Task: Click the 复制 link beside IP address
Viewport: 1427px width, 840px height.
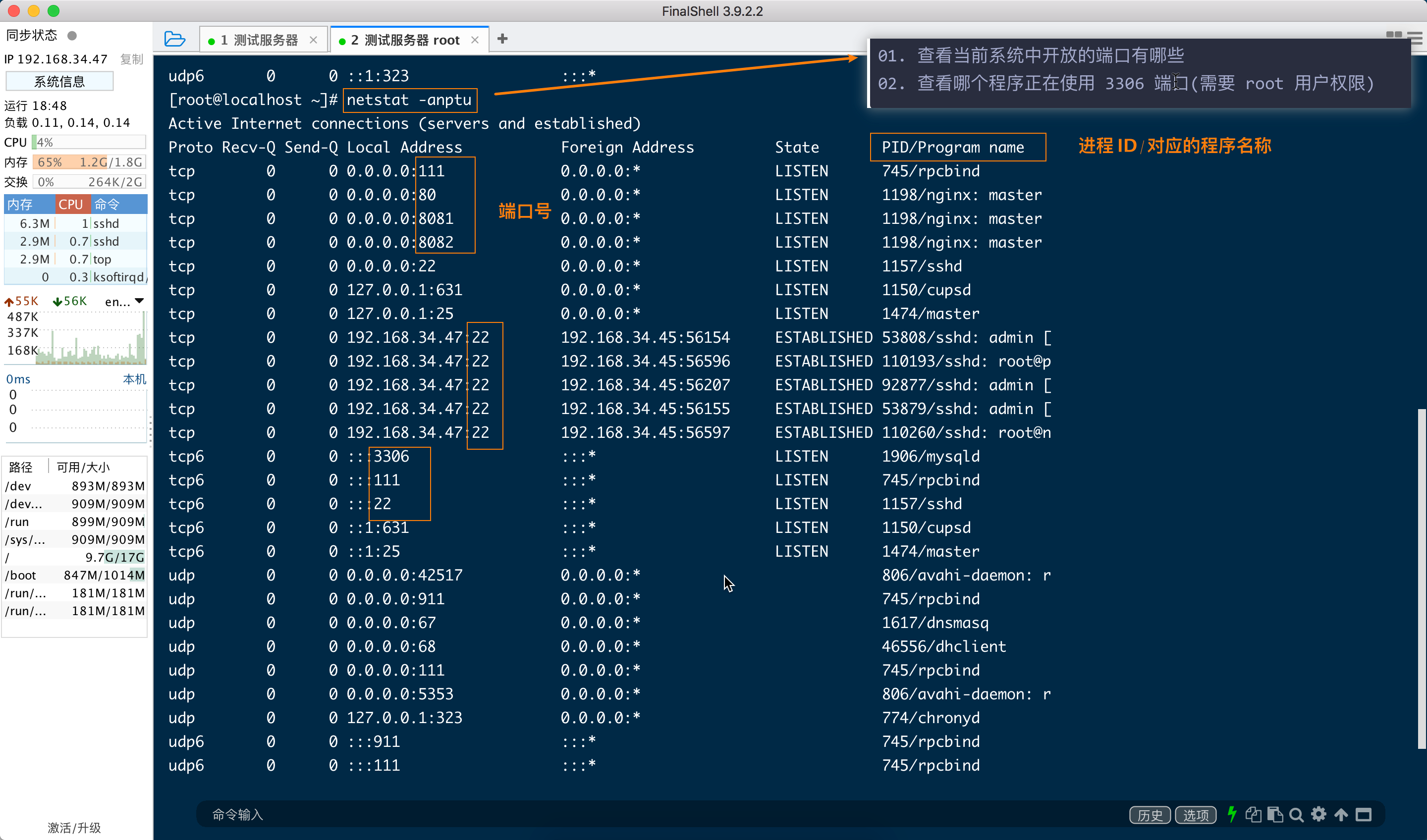Action: pyautogui.click(x=131, y=59)
